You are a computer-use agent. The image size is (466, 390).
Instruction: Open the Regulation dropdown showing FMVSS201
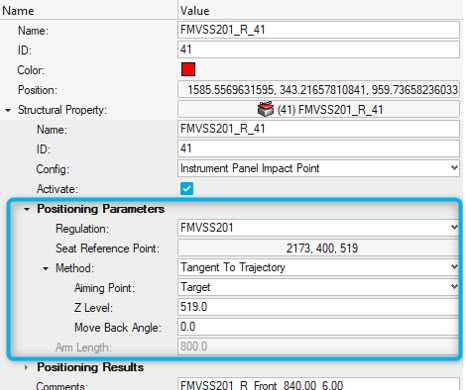318,228
